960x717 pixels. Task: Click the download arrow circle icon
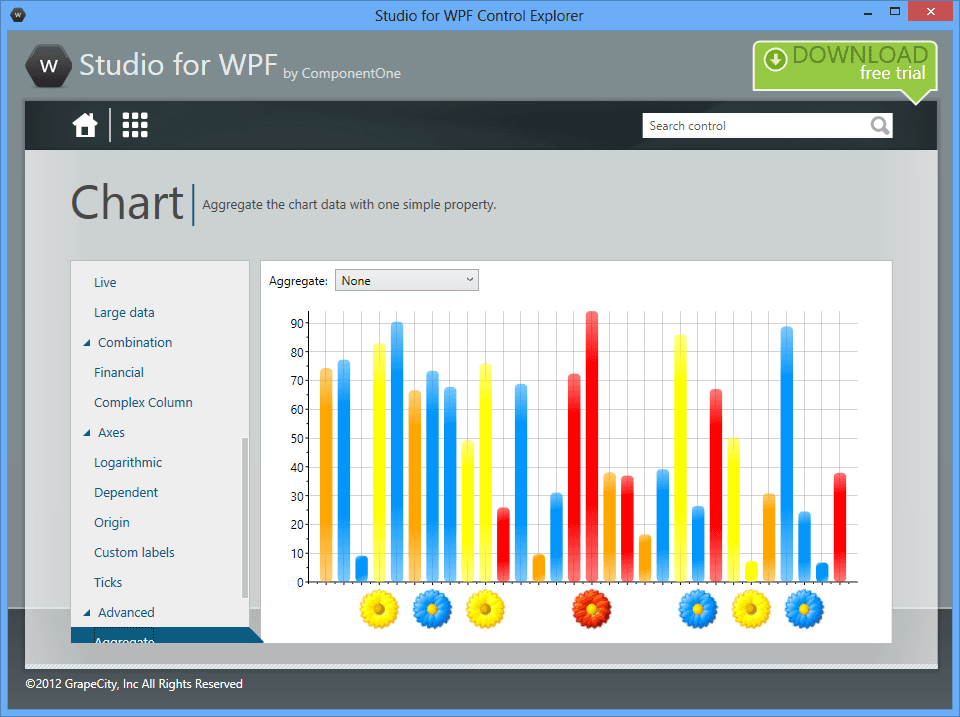775,60
